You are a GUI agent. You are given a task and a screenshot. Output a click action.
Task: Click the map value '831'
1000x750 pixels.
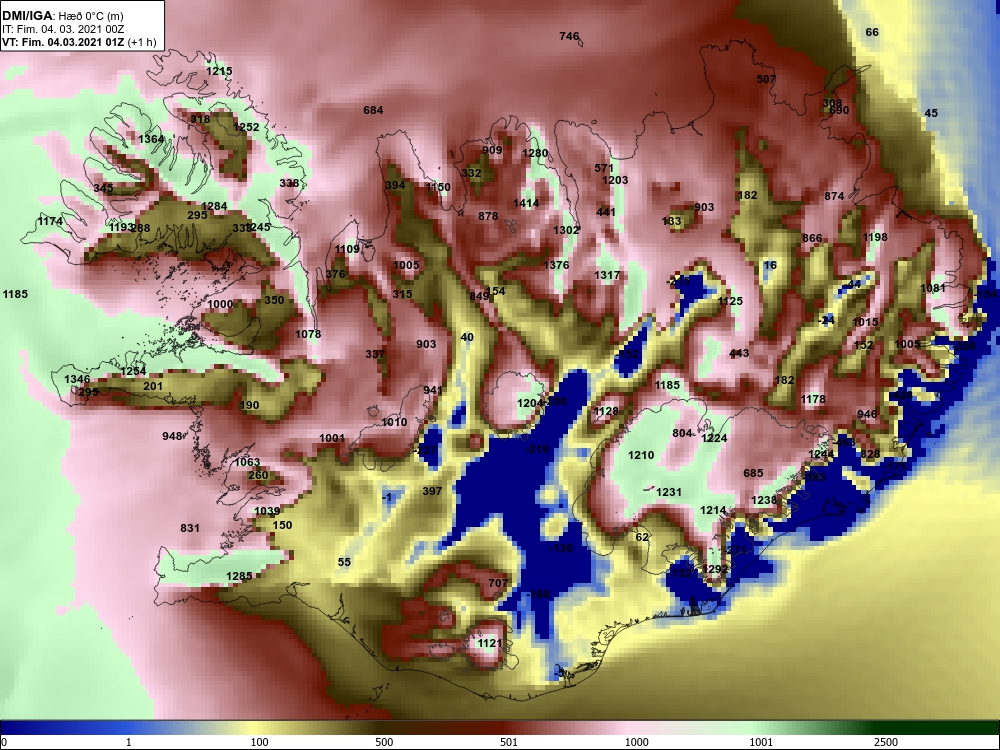(189, 528)
